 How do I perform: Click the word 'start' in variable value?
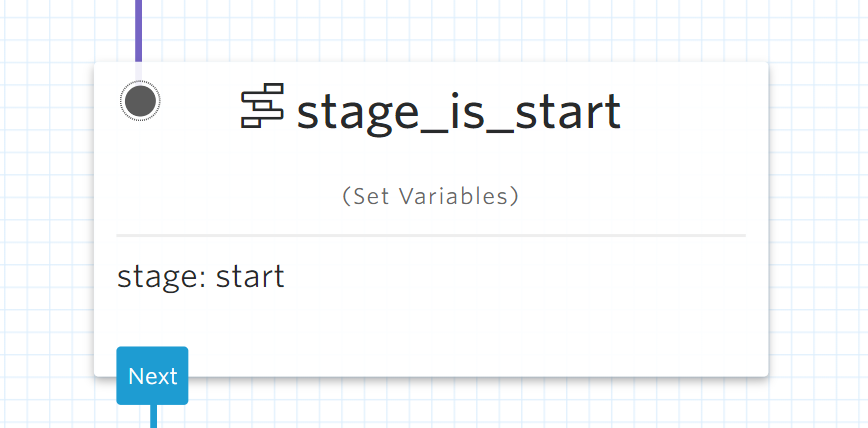[250, 276]
